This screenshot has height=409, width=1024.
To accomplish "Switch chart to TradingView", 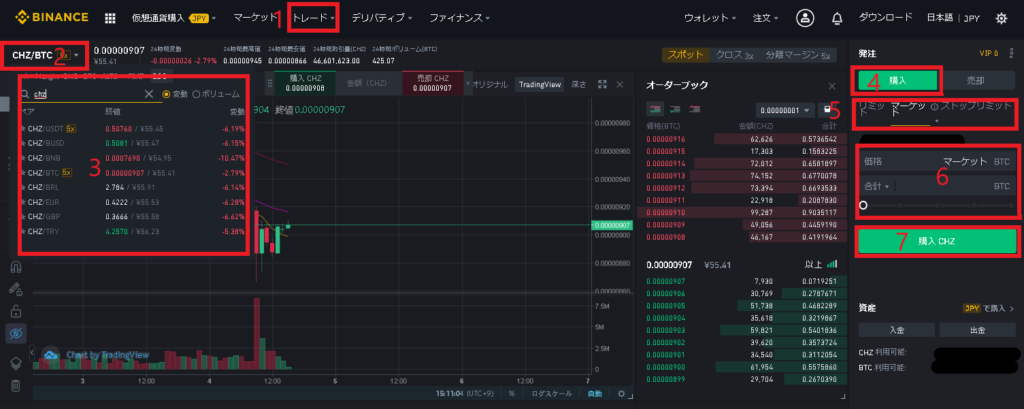I will click(541, 84).
